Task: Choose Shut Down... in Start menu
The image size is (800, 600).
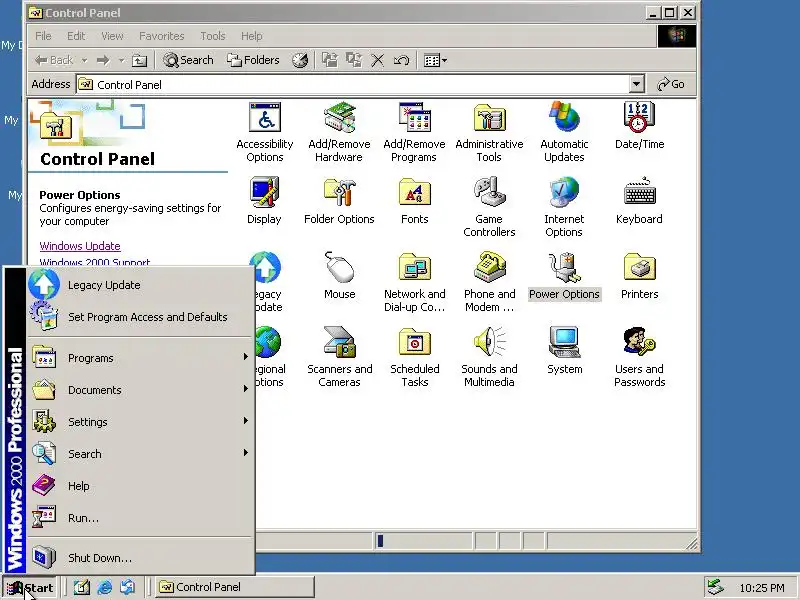Action: pos(140,558)
